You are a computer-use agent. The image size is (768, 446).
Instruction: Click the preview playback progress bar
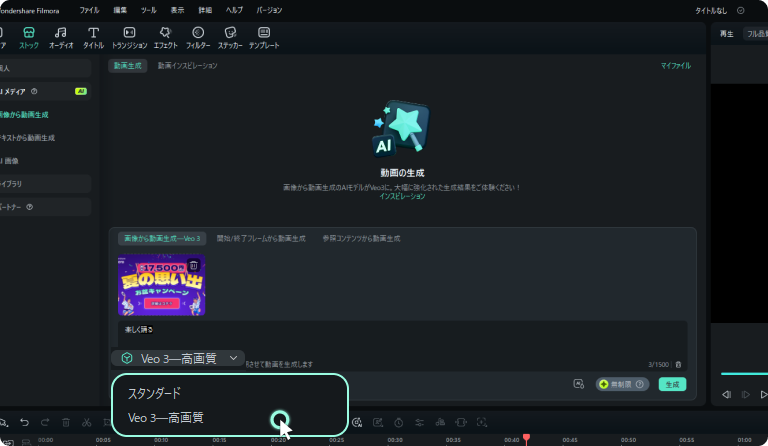coord(744,374)
